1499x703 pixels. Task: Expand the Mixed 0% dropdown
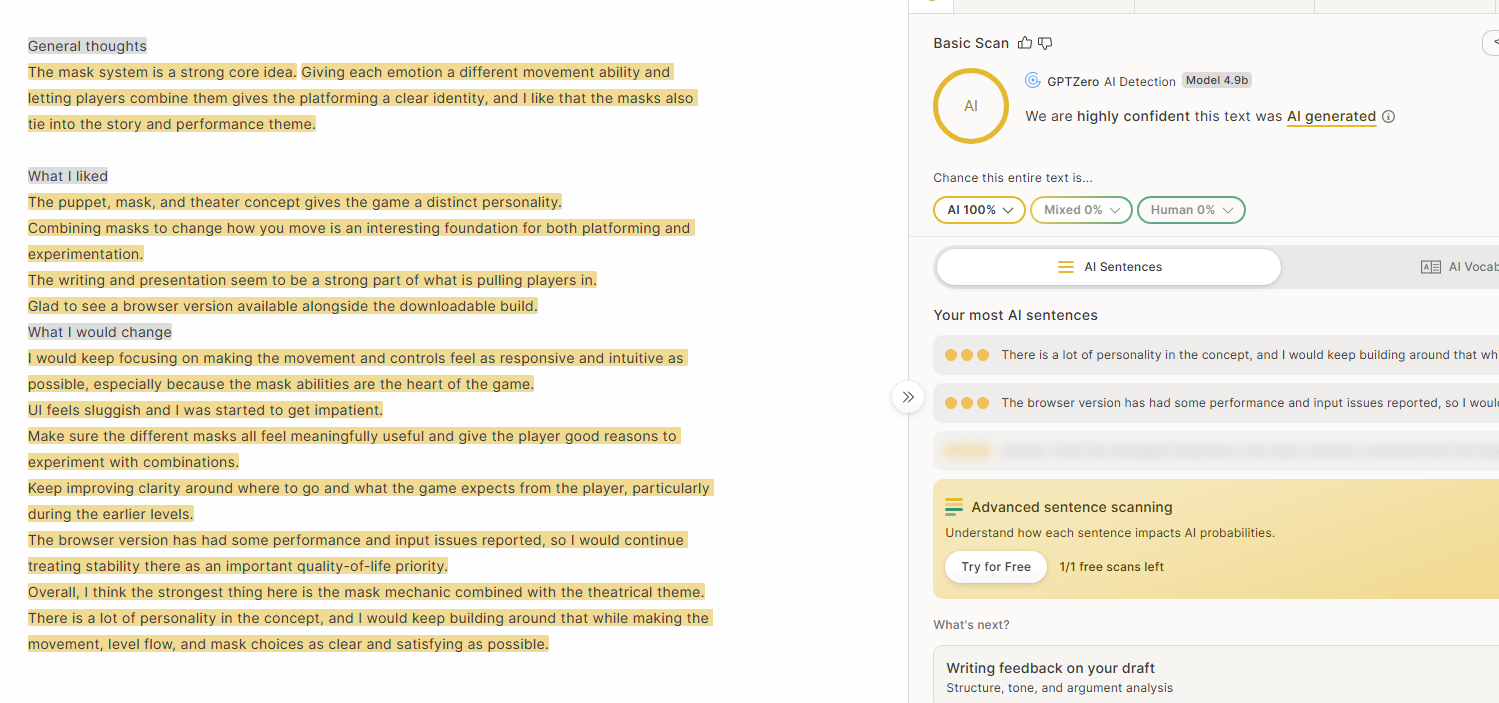(1081, 210)
